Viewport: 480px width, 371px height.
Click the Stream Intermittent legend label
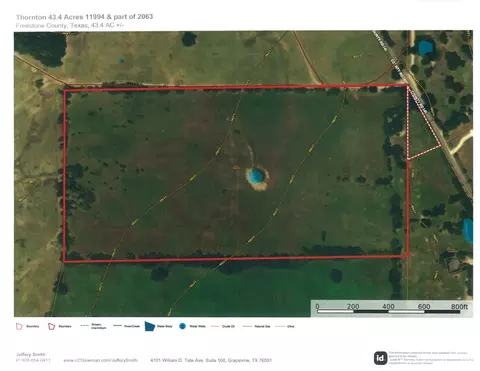[x=99, y=326]
